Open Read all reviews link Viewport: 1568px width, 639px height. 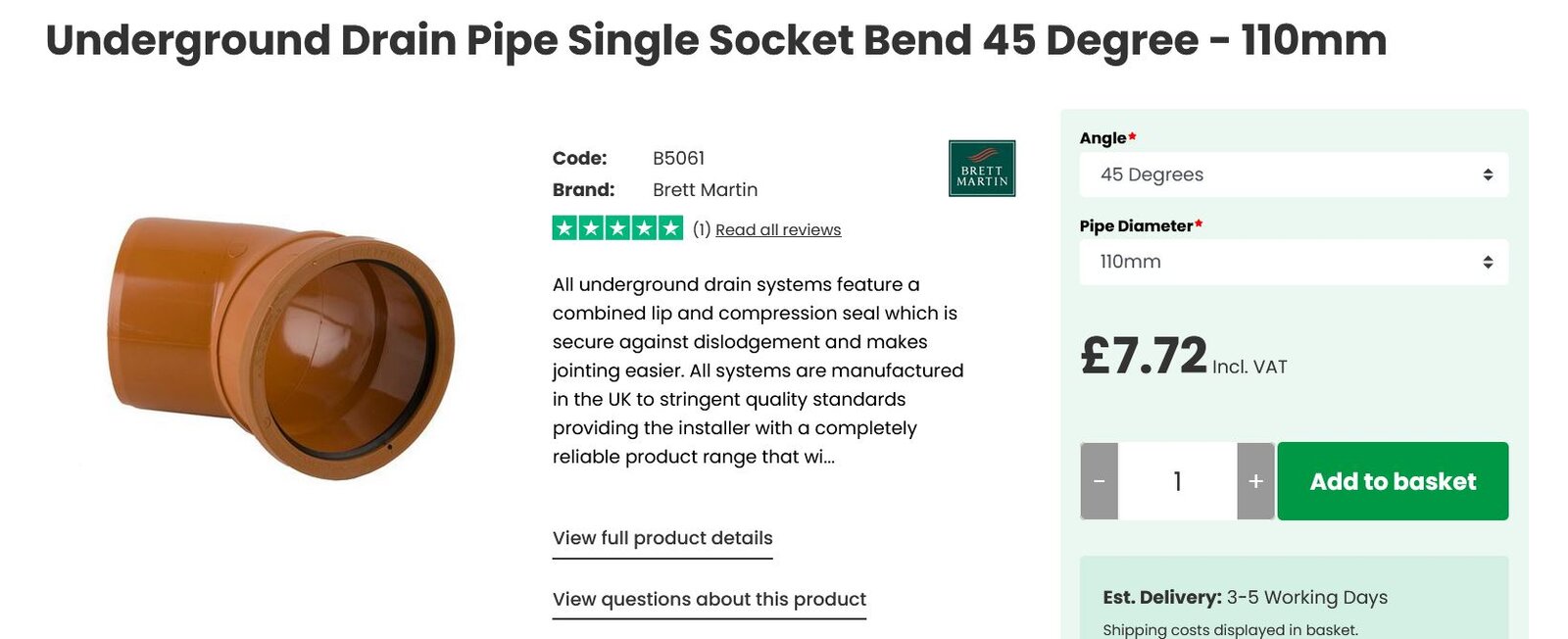(777, 228)
